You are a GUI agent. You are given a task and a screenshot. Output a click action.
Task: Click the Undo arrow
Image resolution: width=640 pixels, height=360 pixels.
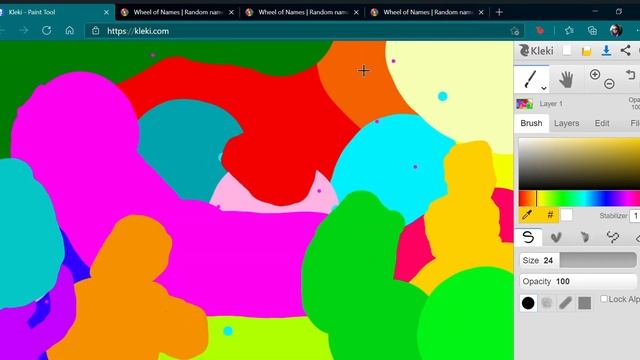(631, 75)
